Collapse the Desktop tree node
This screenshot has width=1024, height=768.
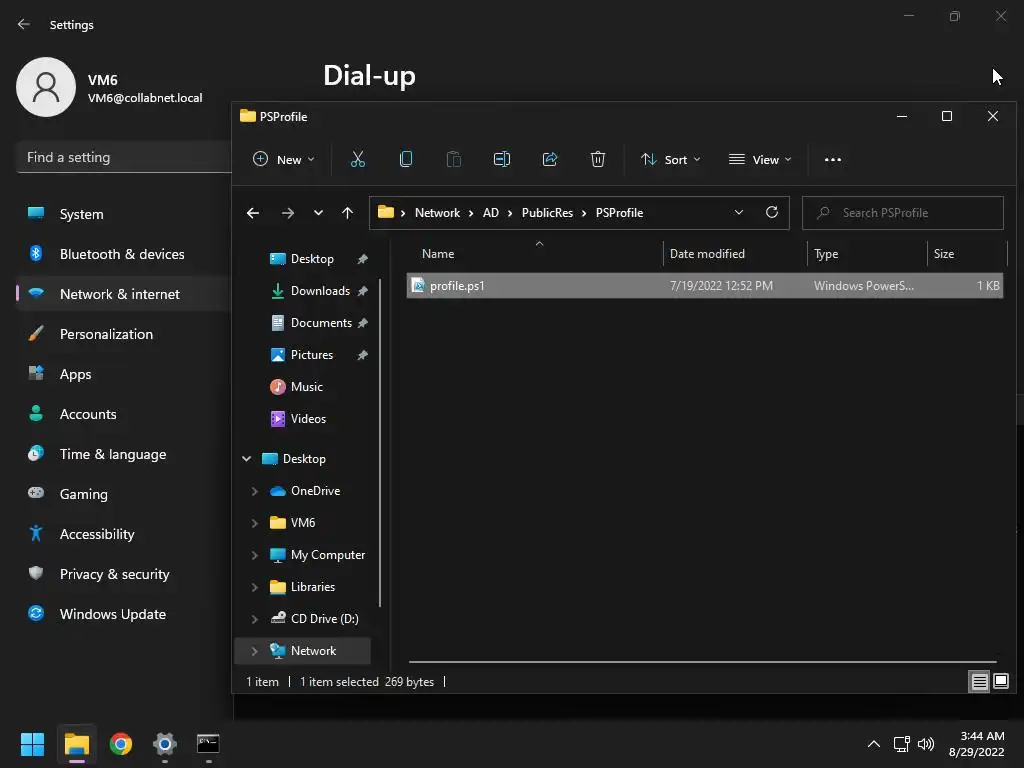tap(247, 458)
